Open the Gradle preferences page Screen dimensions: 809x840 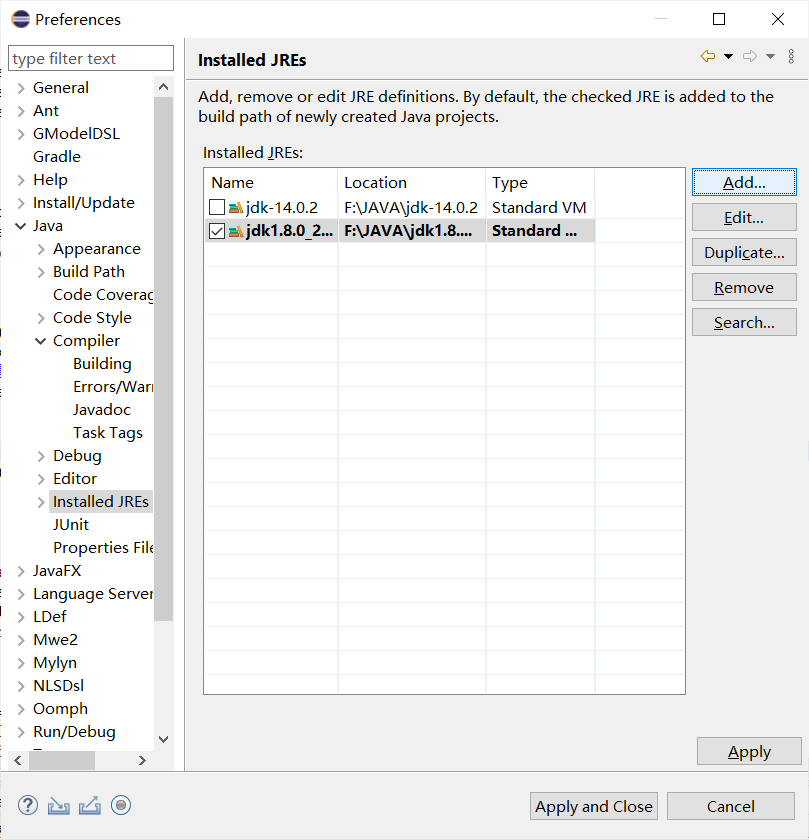56,156
